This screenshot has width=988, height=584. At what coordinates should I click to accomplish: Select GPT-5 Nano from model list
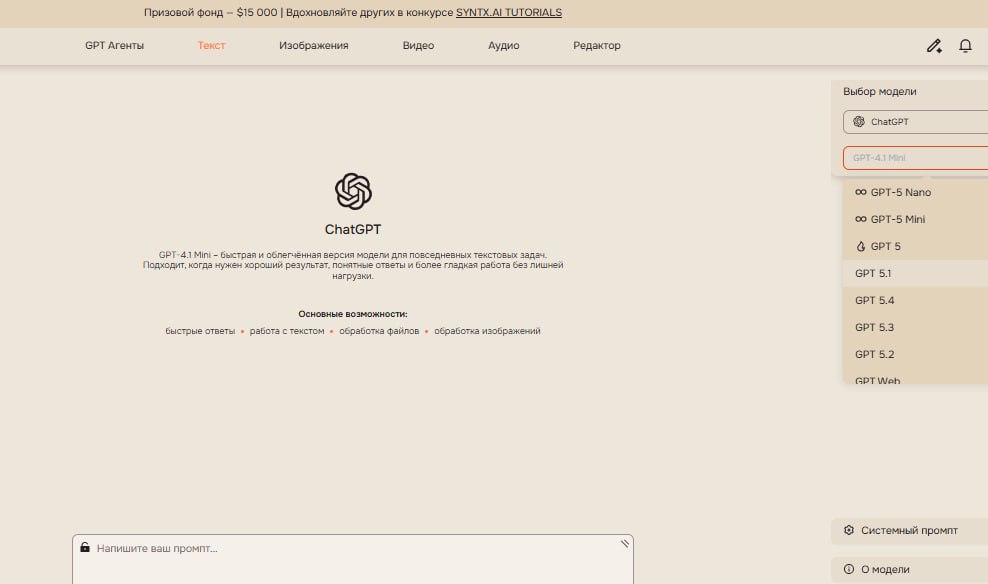(916, 192)
